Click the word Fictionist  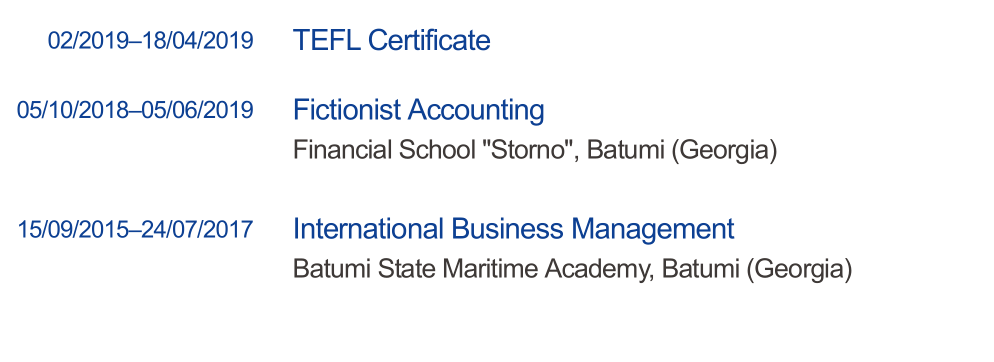(347, 110)
